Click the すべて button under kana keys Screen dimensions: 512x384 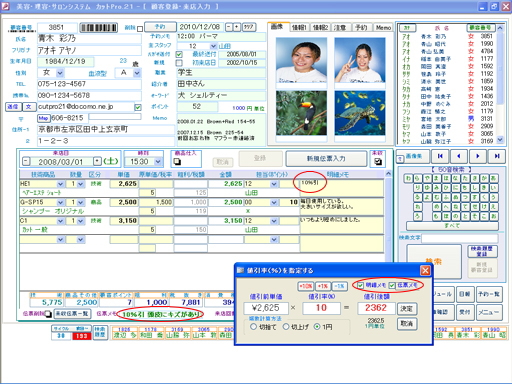(452, 226)
